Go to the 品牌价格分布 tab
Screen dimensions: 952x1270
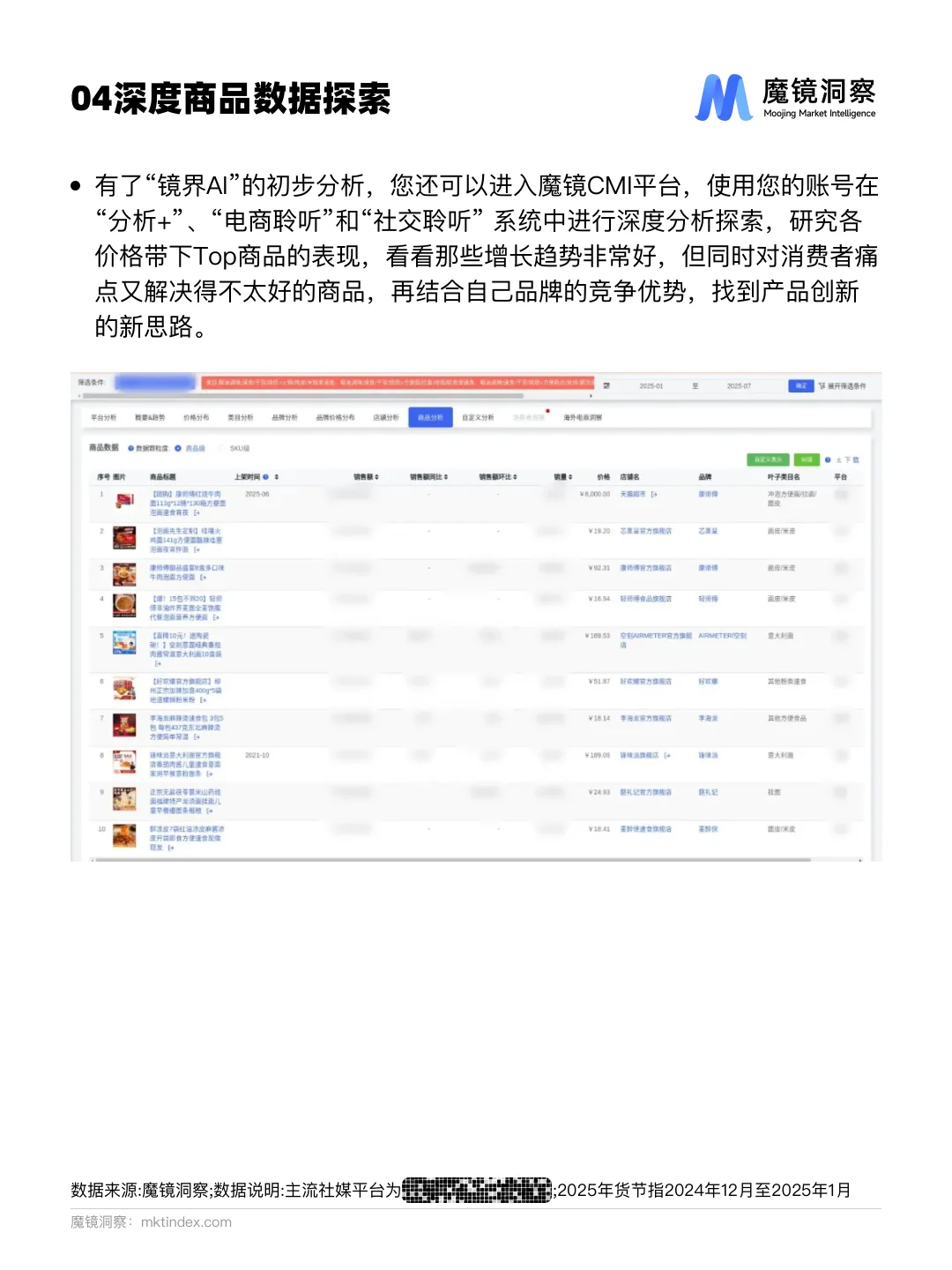click(x=335, y=417)
